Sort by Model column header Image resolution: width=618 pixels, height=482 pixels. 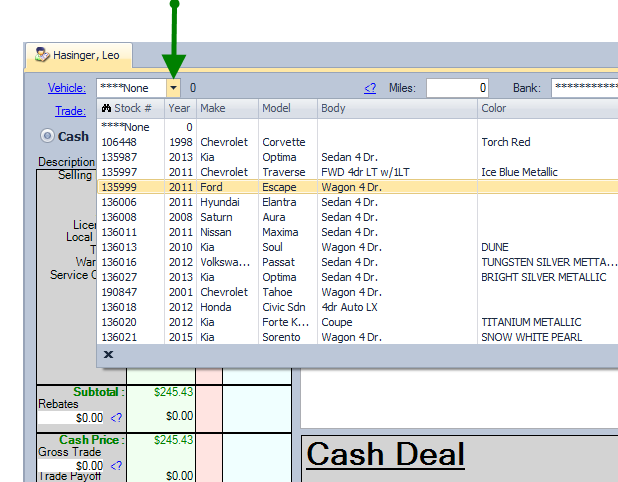coord(288,108)
